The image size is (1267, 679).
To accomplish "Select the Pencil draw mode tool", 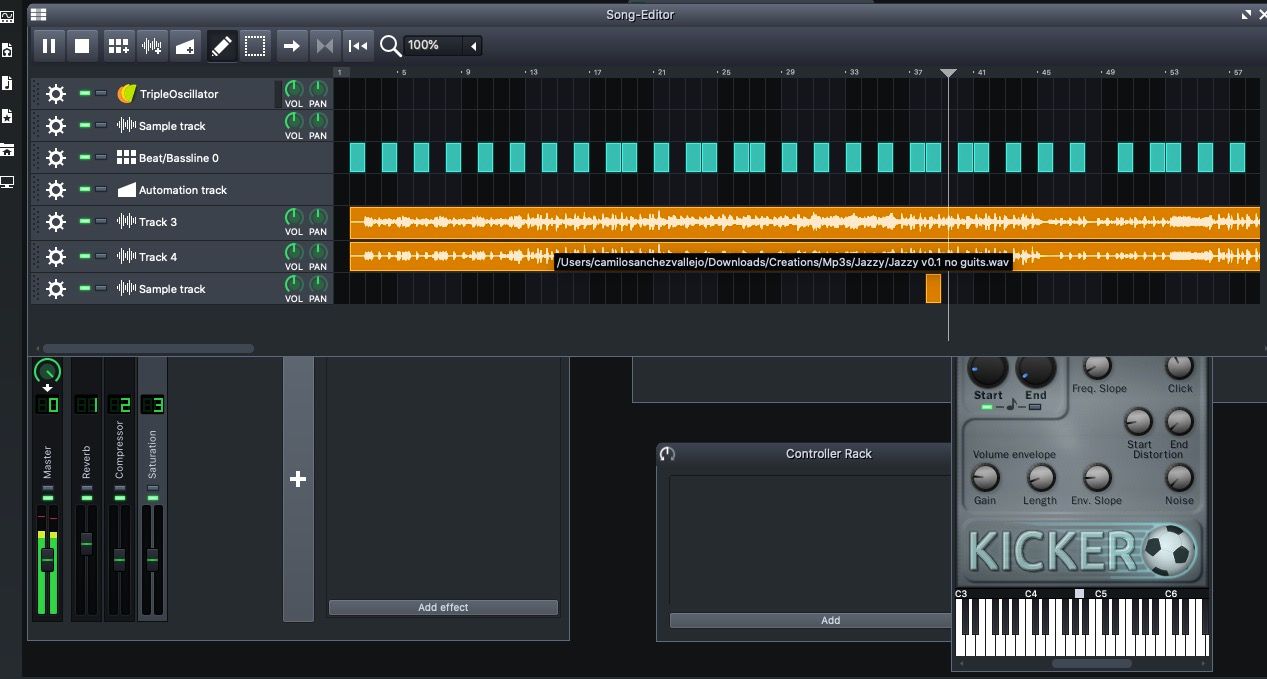I will coord(222,45).
